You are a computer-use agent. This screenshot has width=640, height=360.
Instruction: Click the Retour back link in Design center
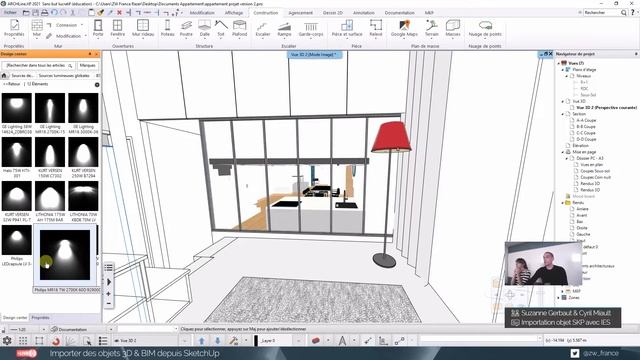pos(11,84)
